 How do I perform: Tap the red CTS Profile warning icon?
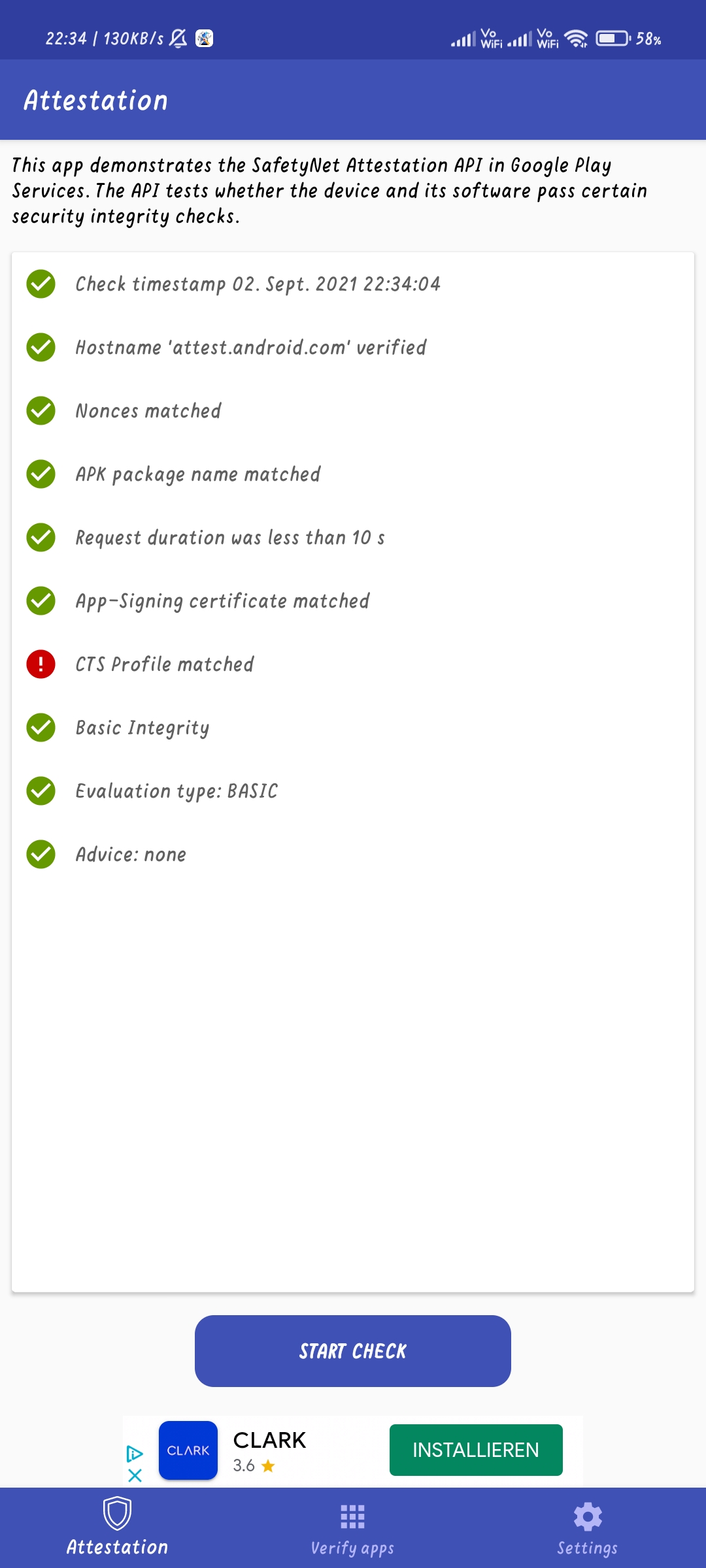41,664
